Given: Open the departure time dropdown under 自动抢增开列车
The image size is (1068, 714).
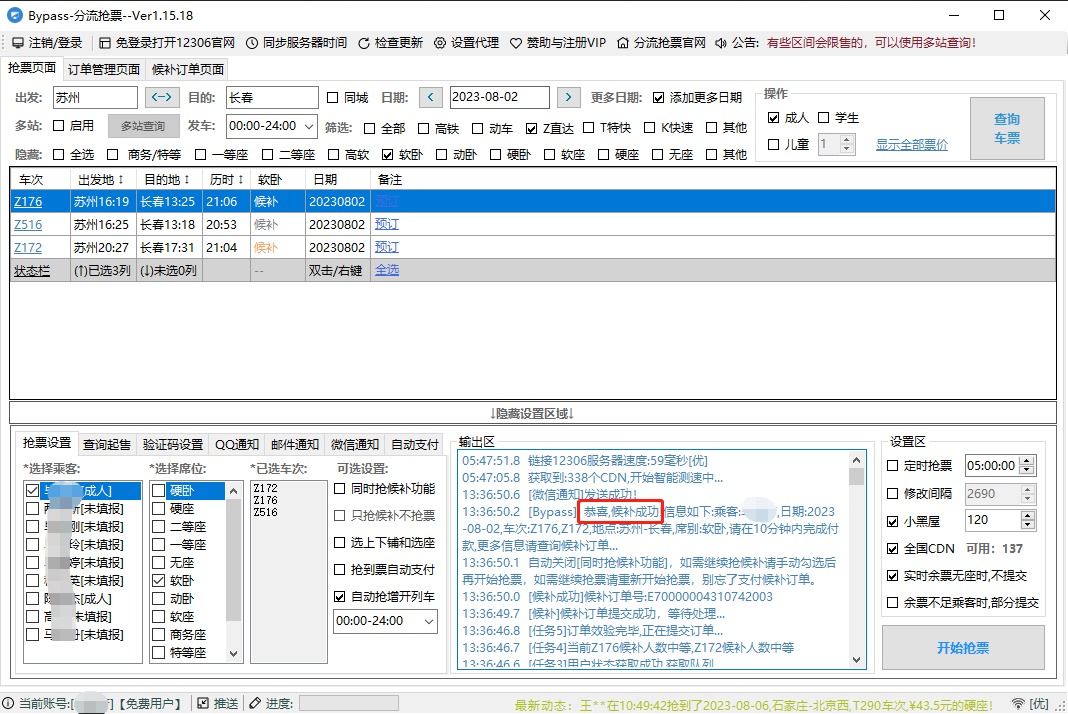Looking at the screenshot, I should pos(428,622).
